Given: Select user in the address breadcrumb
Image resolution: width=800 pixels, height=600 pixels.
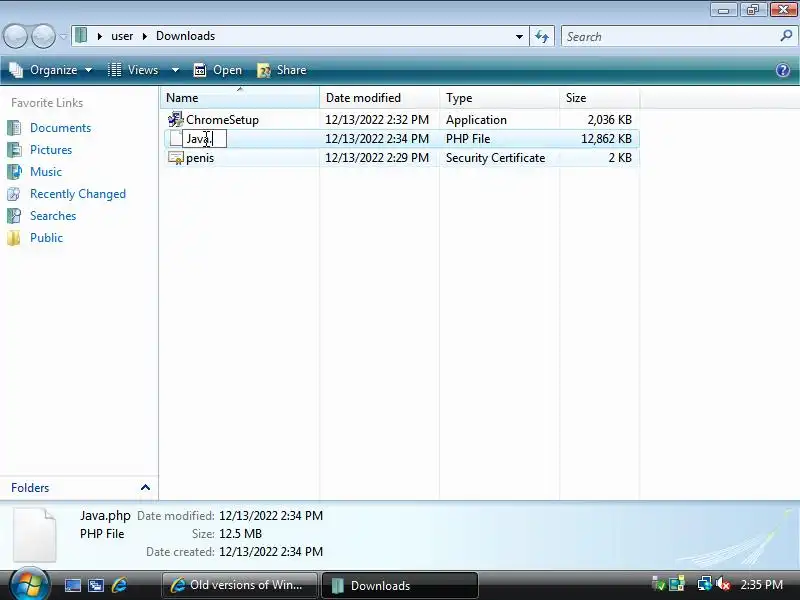Looking at the screenshot, I should pos(122,36).
